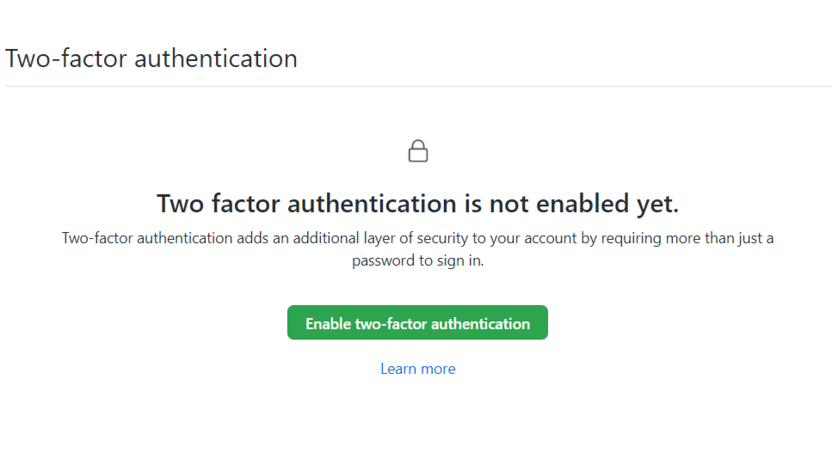This screenshot has width=832, height=465.
Task: Click the word 'Enable' on the green button
Action: [x=328, y=324]
